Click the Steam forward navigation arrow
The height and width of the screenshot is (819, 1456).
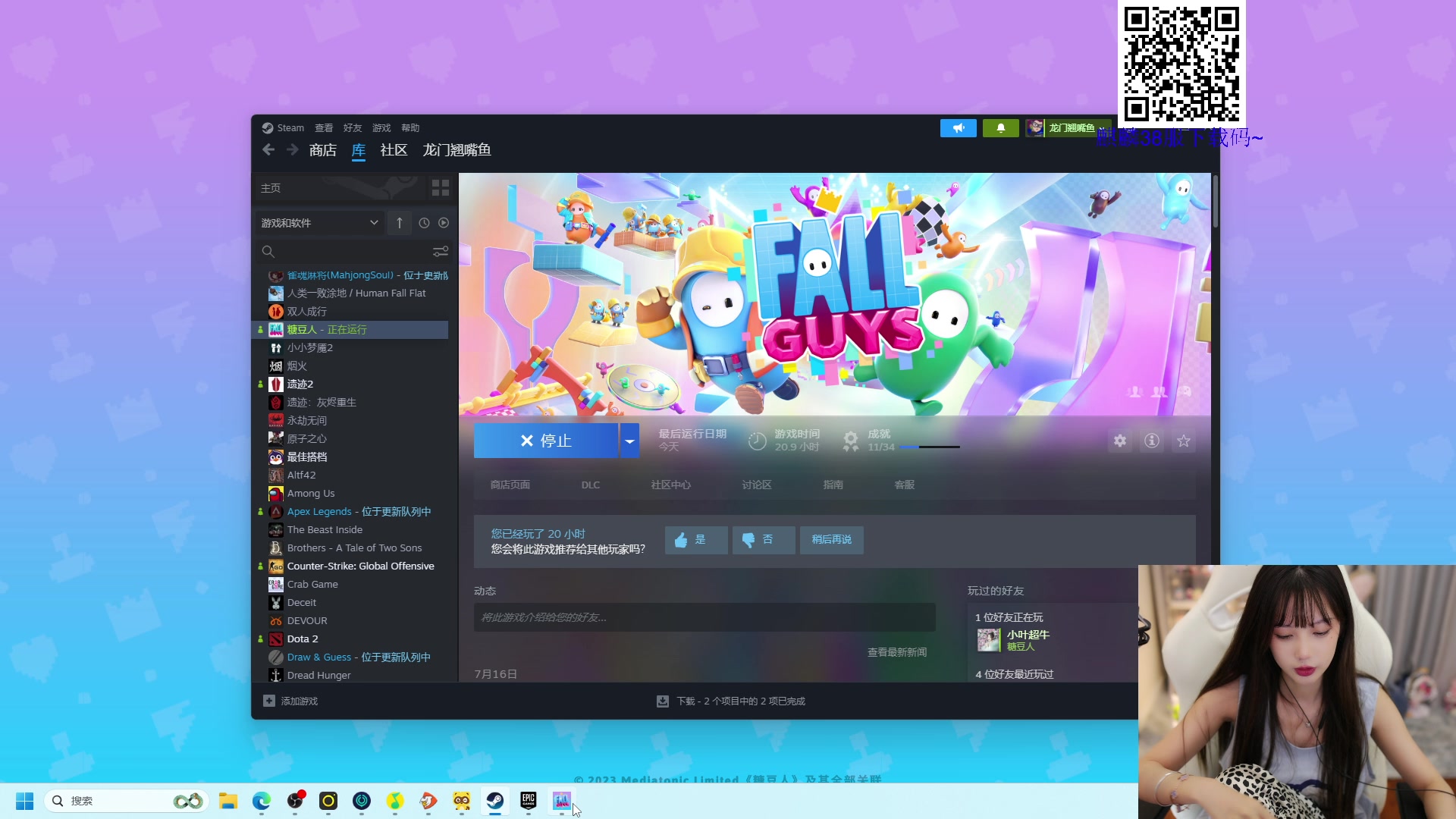pyautogui.click(x=292, y=150)
